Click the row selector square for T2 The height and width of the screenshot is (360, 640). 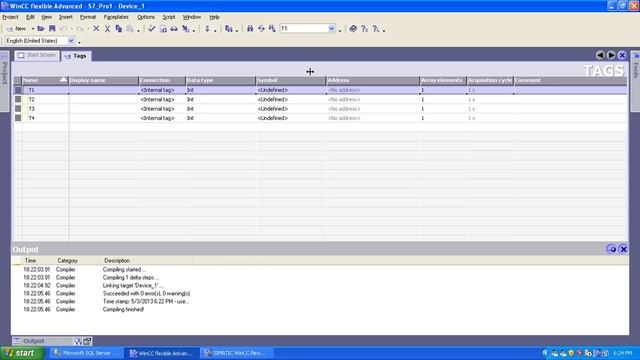[x=18, y=99]
